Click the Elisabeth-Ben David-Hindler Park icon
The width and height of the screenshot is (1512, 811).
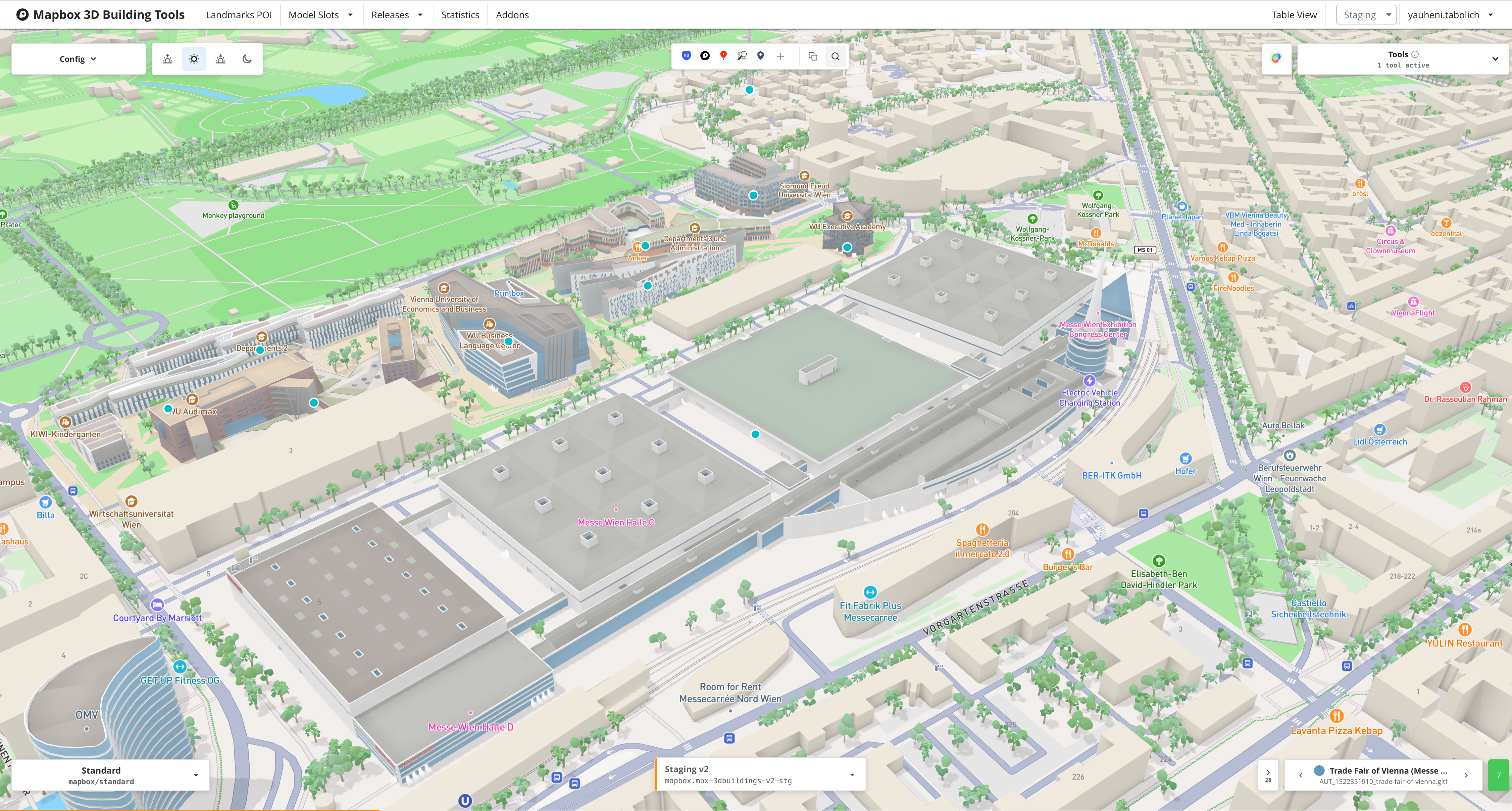tap(1159, 560)
